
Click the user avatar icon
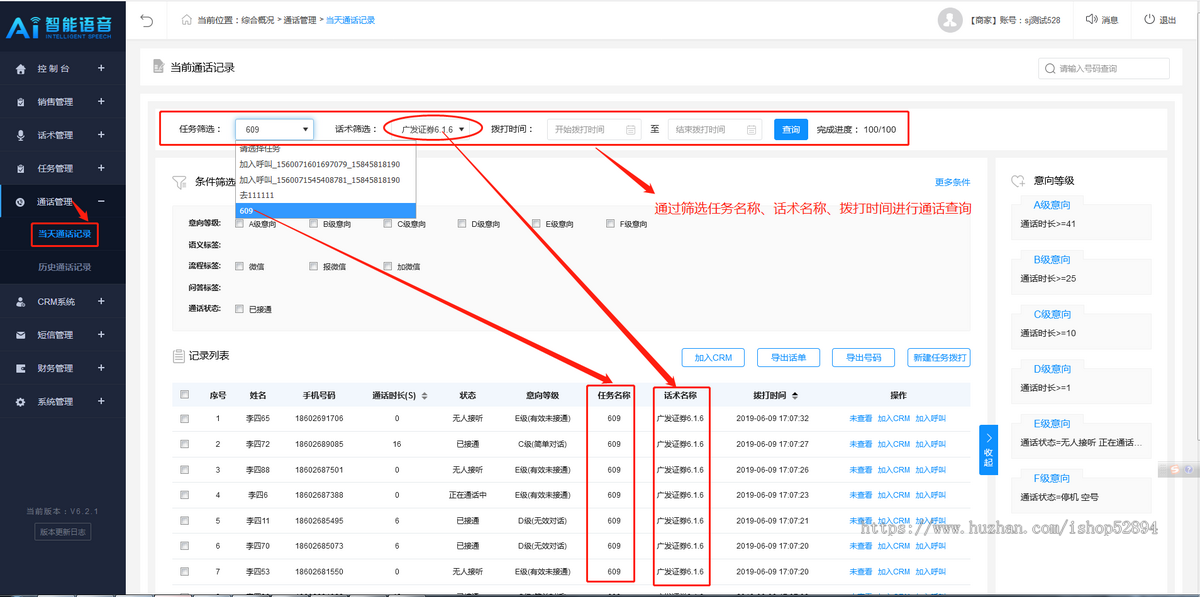point(950,20)
